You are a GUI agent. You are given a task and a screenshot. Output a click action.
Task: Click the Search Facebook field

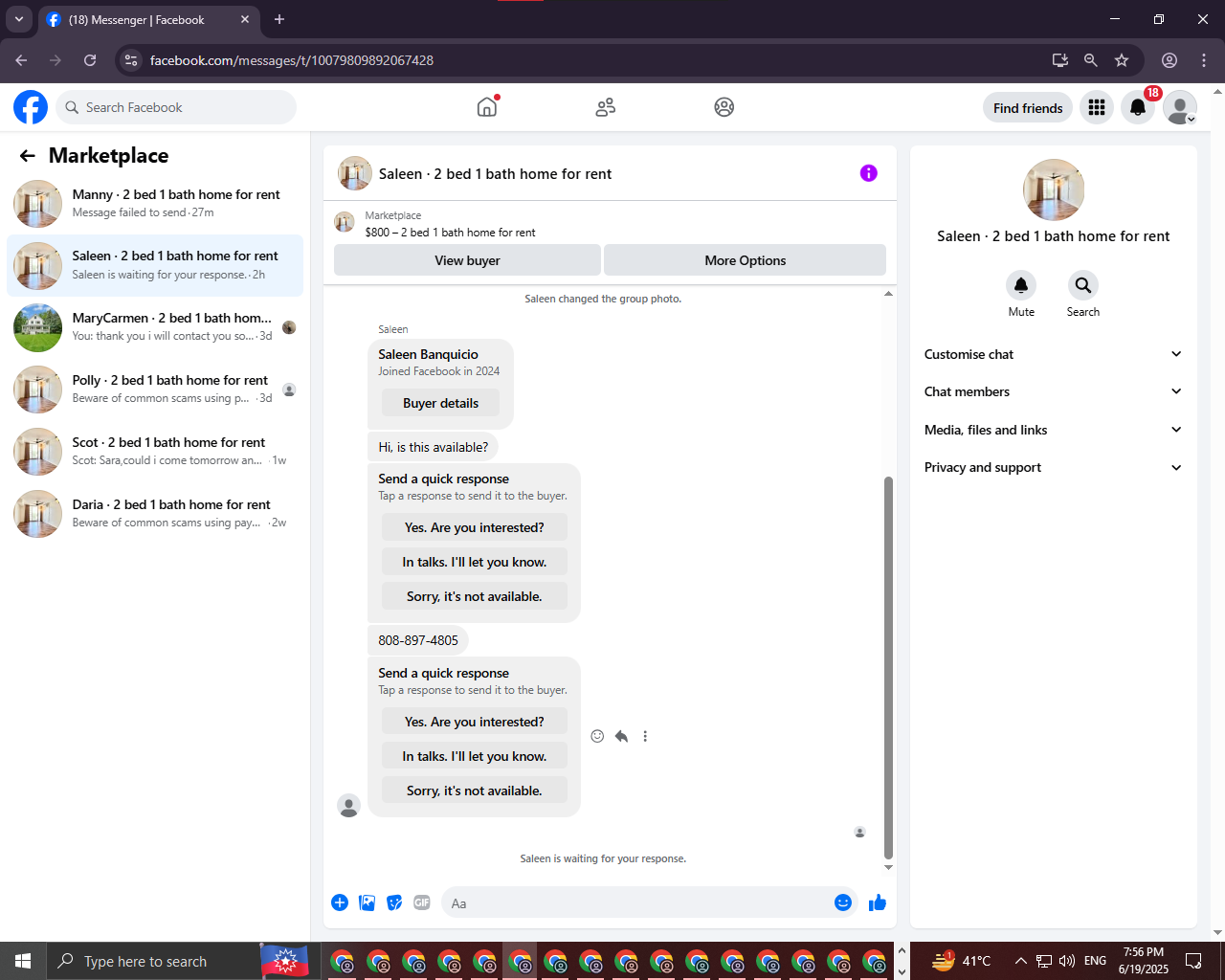pos(176,107)
